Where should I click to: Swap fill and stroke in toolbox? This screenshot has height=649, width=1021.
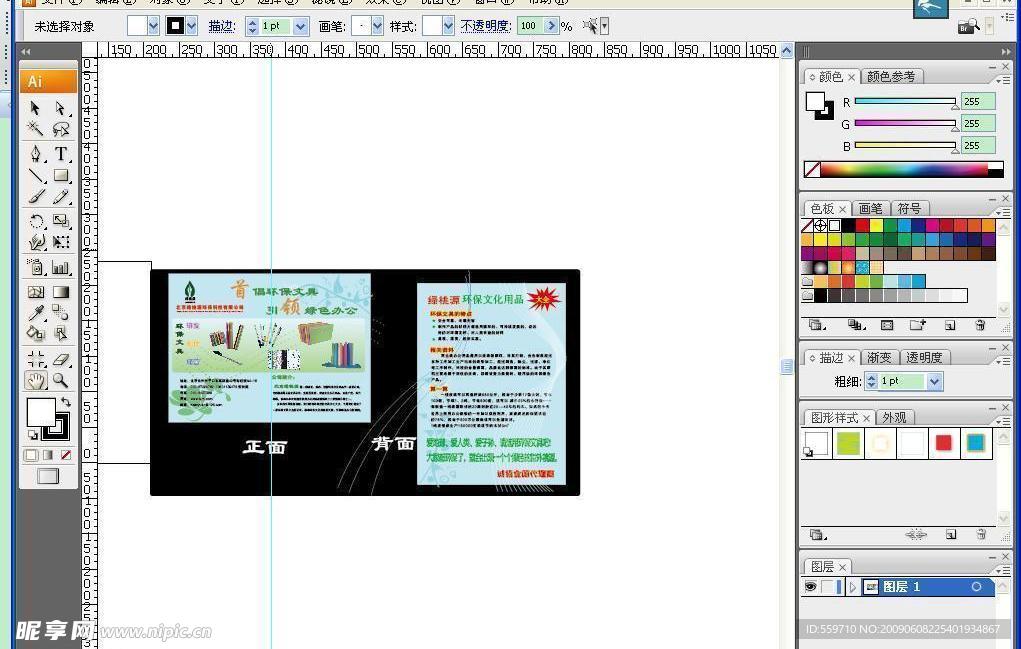pyautogui.click(x=66, y=402)
